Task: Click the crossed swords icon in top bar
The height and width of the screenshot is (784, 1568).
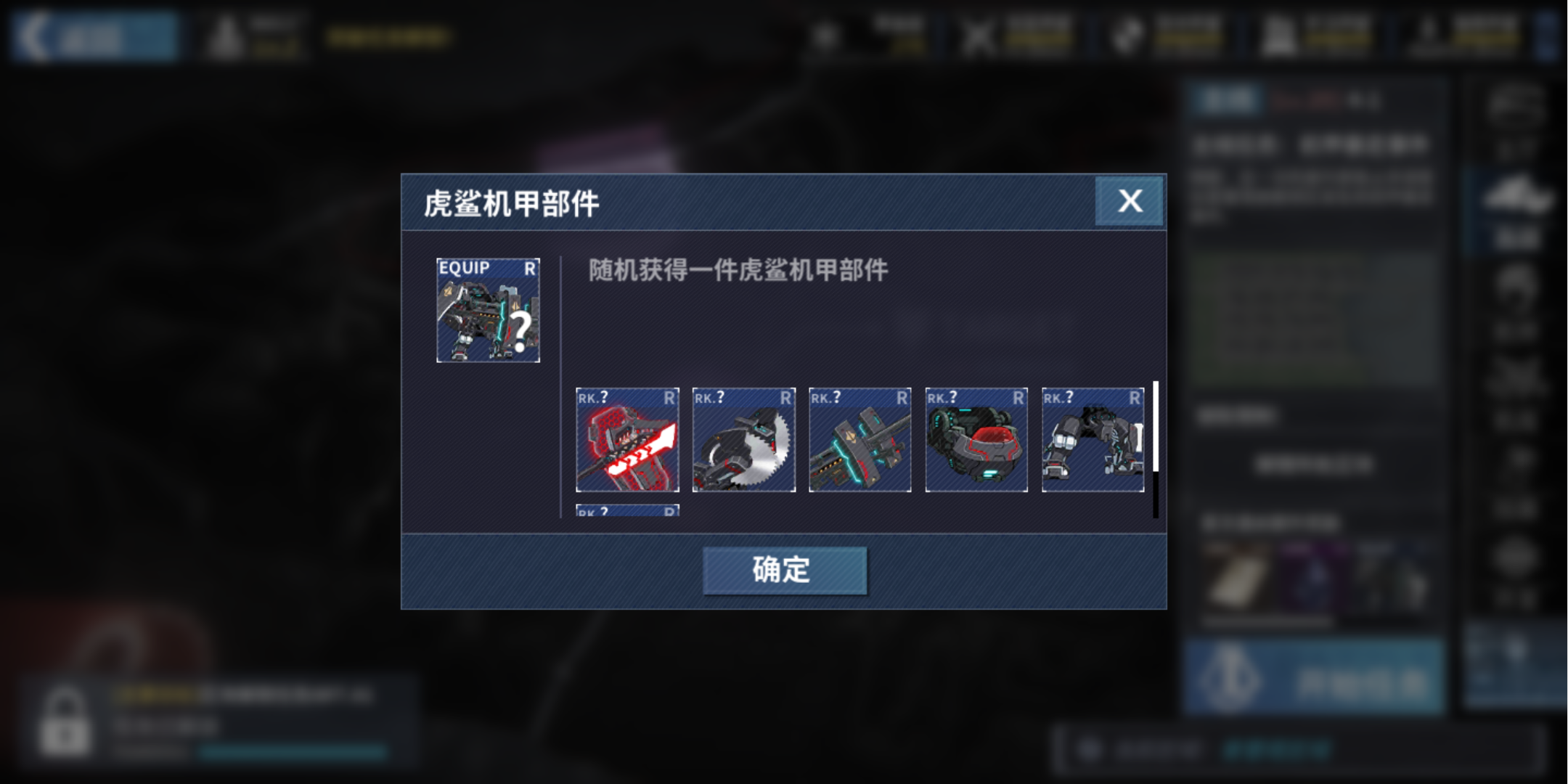Action: pos(979,36)
